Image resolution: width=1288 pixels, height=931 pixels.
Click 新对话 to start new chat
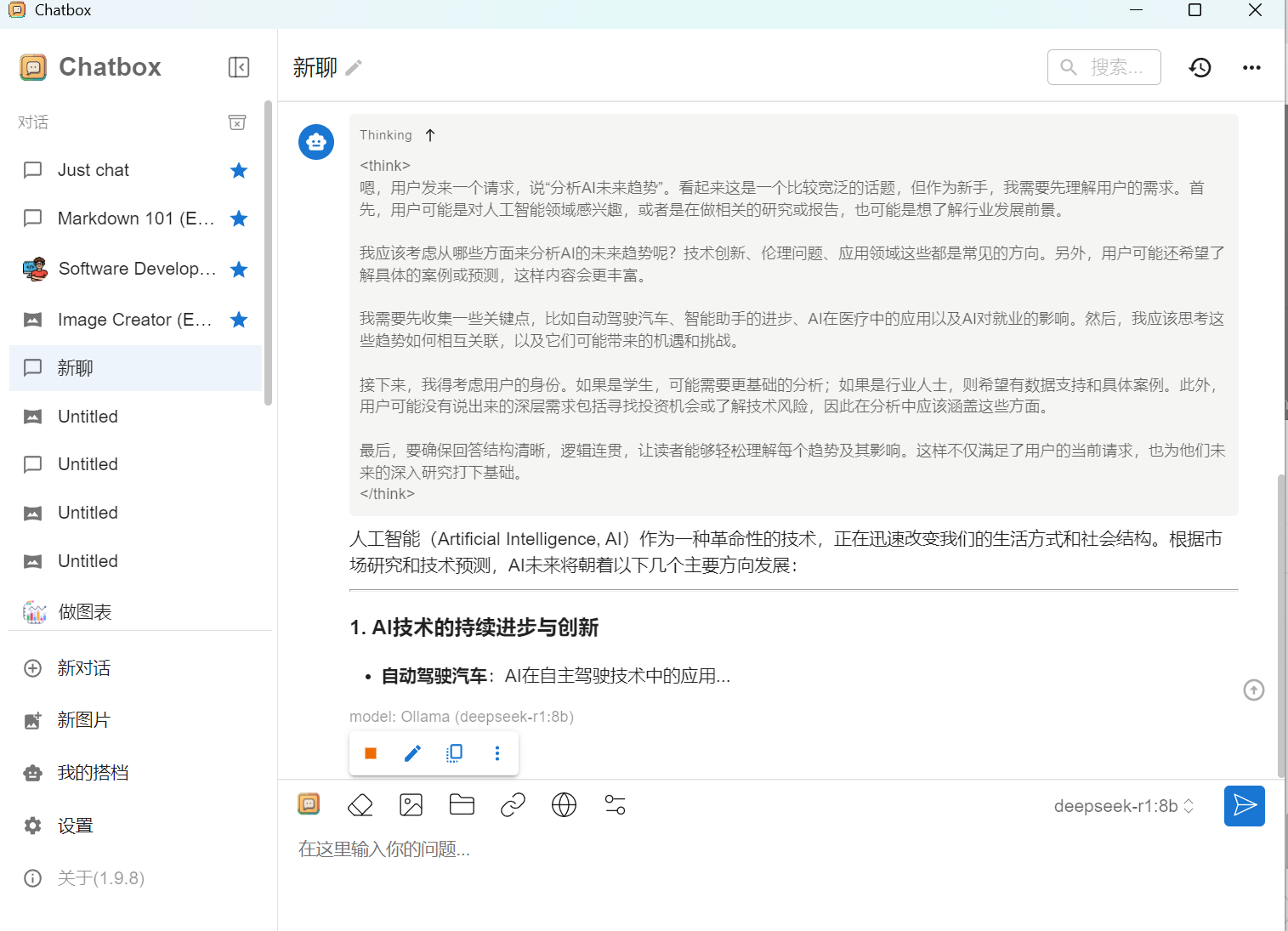pos(83,668)
